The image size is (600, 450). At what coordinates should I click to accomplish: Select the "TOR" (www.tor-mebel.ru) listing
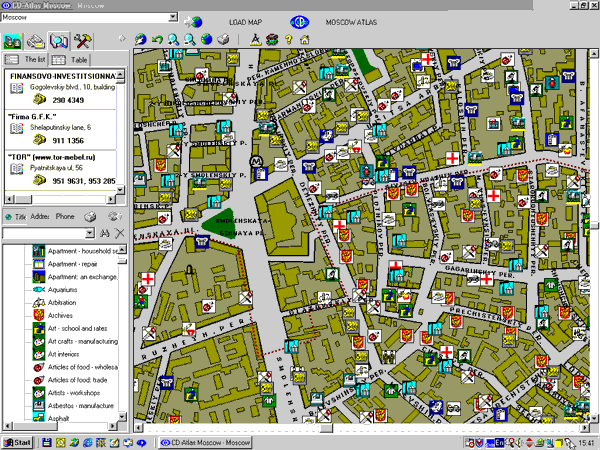point(51,157)
